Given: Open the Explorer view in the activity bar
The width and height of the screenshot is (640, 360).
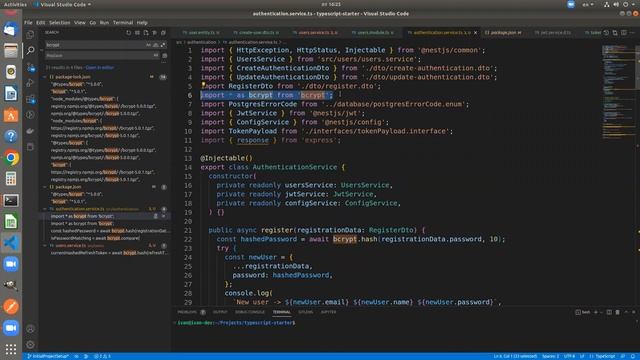Looking at the screenshot, I should (x=30, y=35).
